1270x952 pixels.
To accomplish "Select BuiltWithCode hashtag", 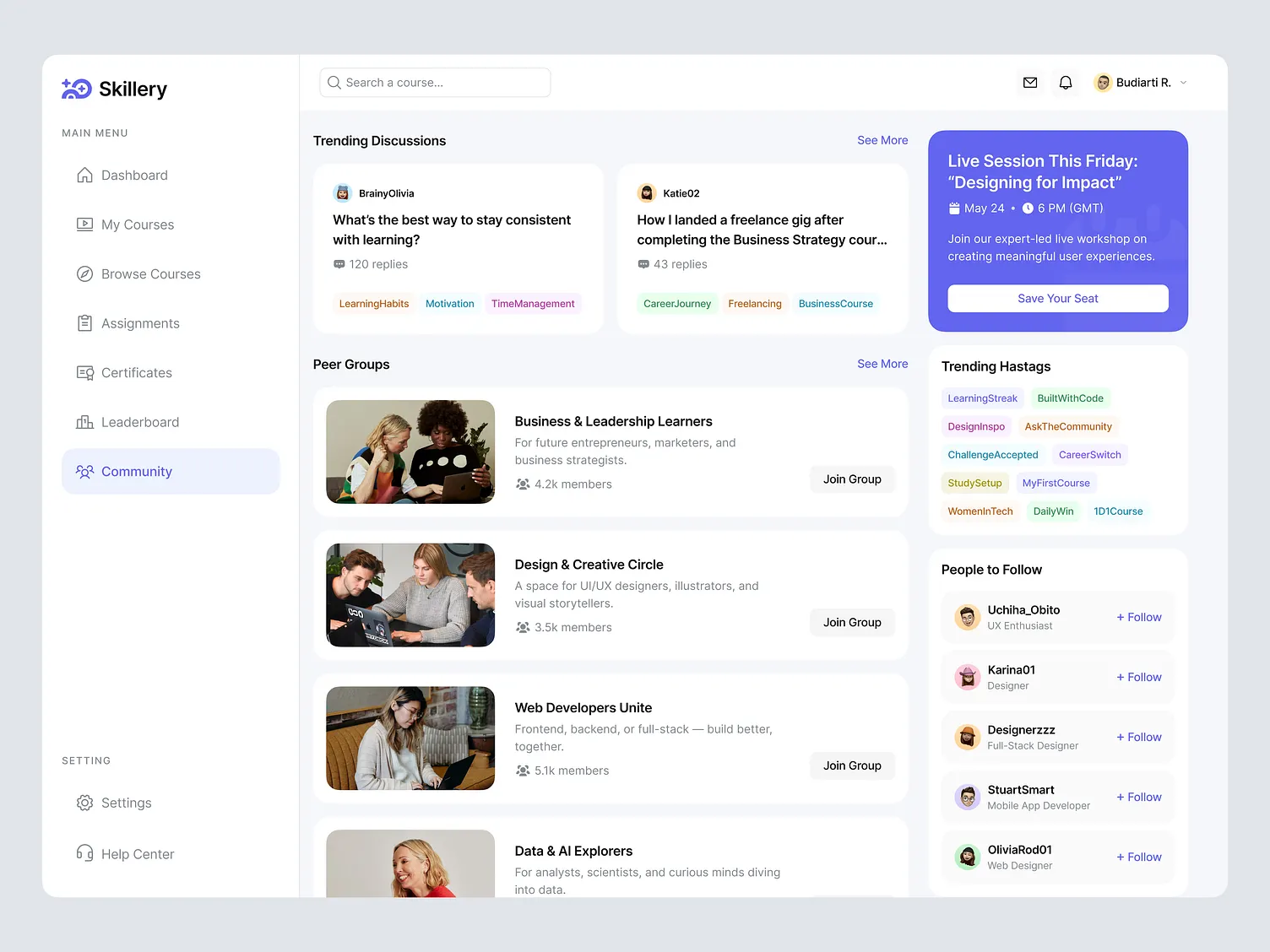I will pyautogui.click(x=1070, y=398).
